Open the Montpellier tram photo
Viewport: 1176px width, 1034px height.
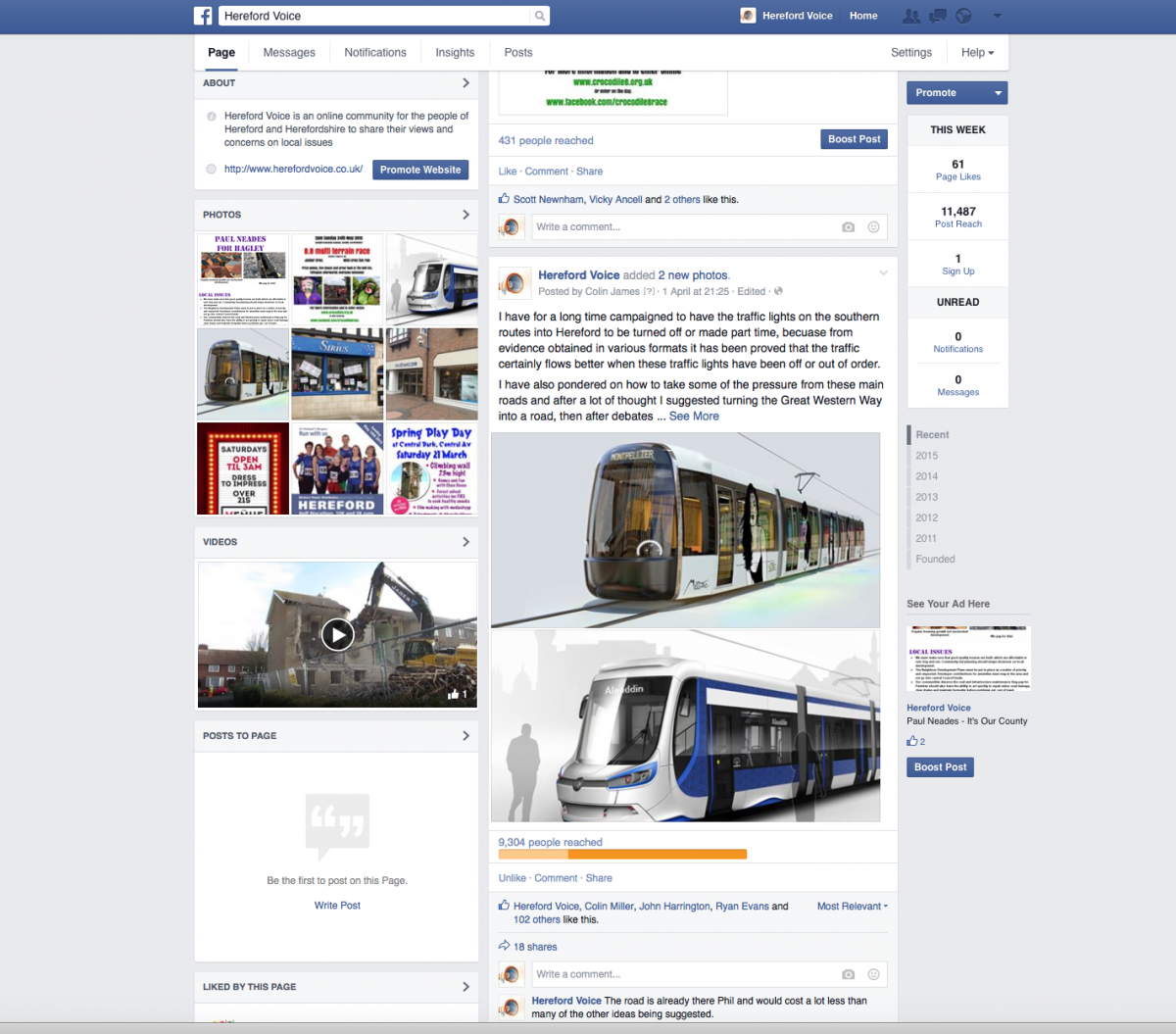(685, 530)
